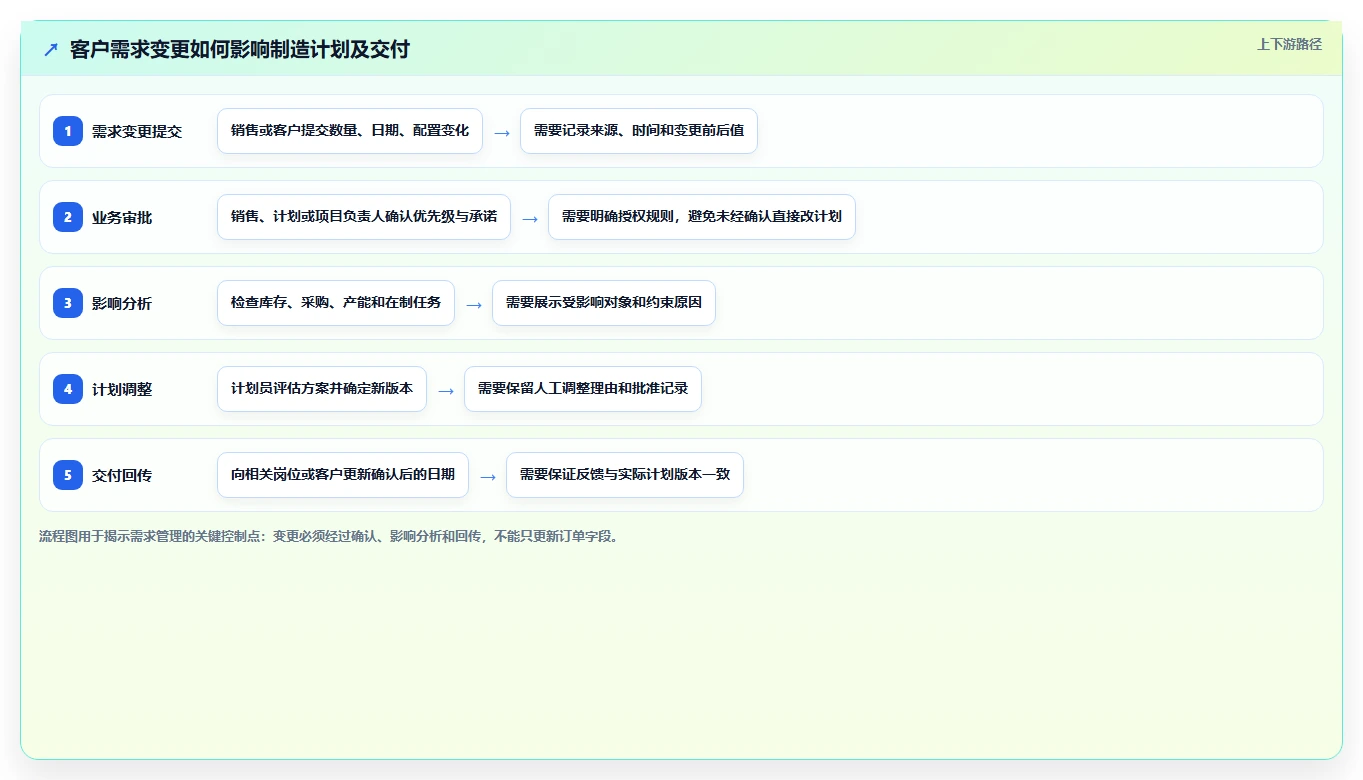Open the 销售或客户提交数量、日期、配置变化 box
This screenshot has width=1363, height=780.
[350, 131]
